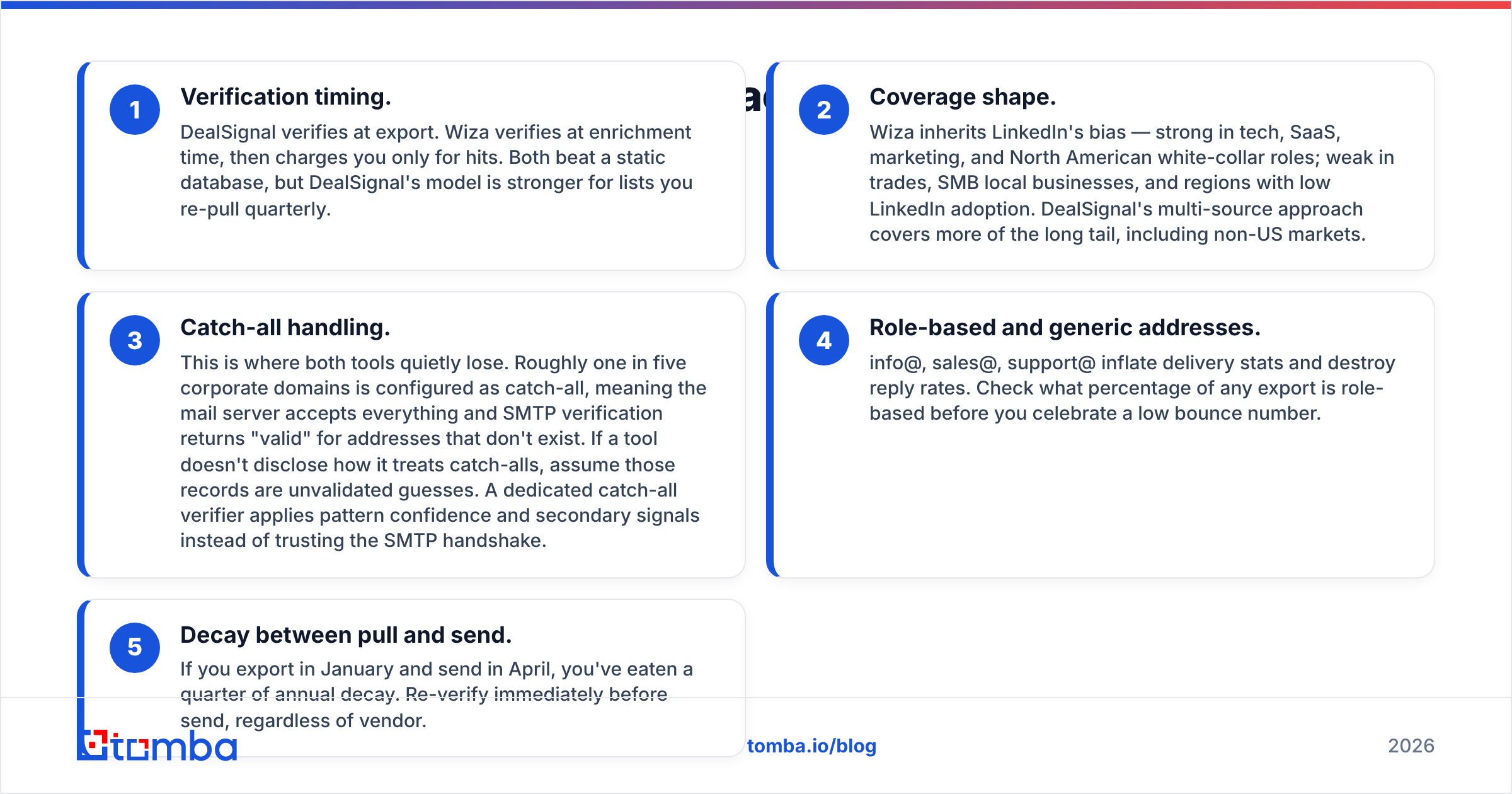Click the tomba logo
Screen dimensions: 1512x794
click(157, 745)
